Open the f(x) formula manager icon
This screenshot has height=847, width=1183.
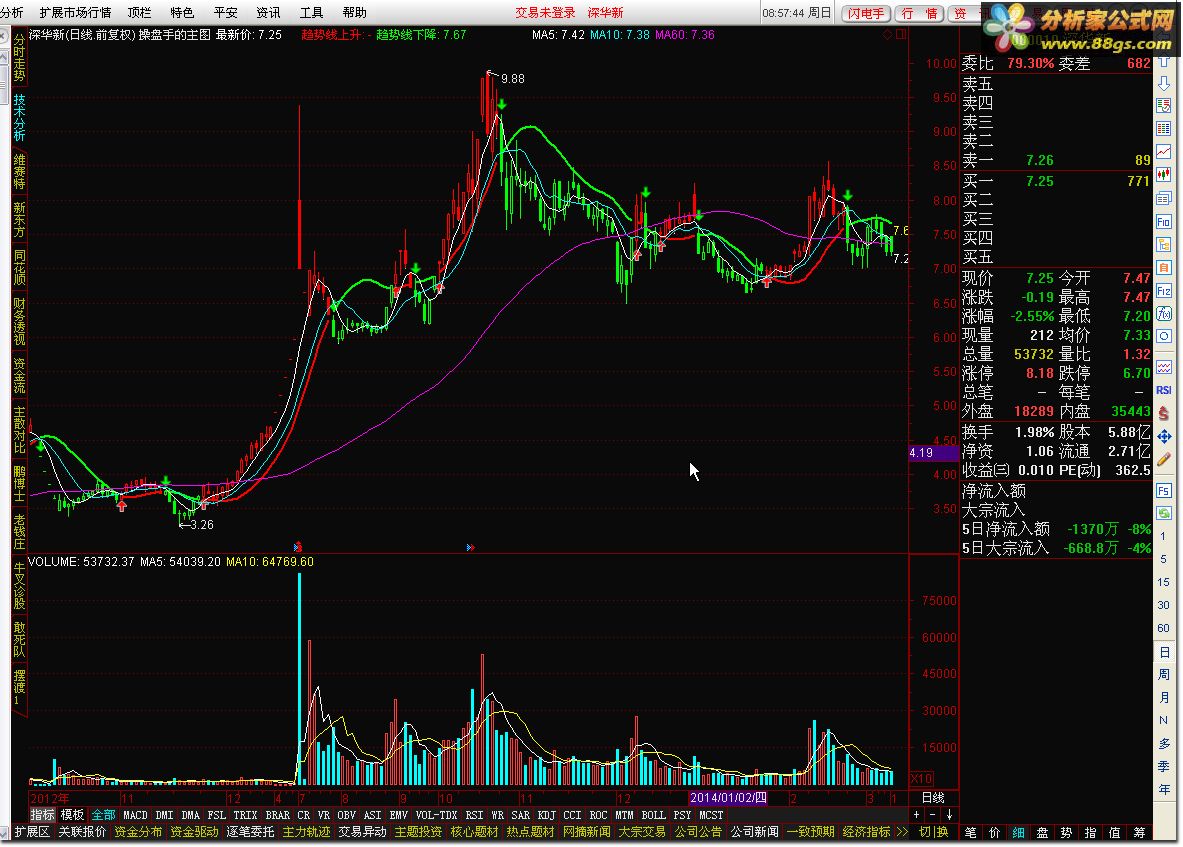click(x=1163, y=314)
